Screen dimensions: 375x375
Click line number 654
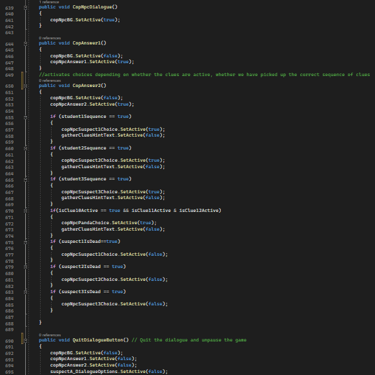[9, 111]
